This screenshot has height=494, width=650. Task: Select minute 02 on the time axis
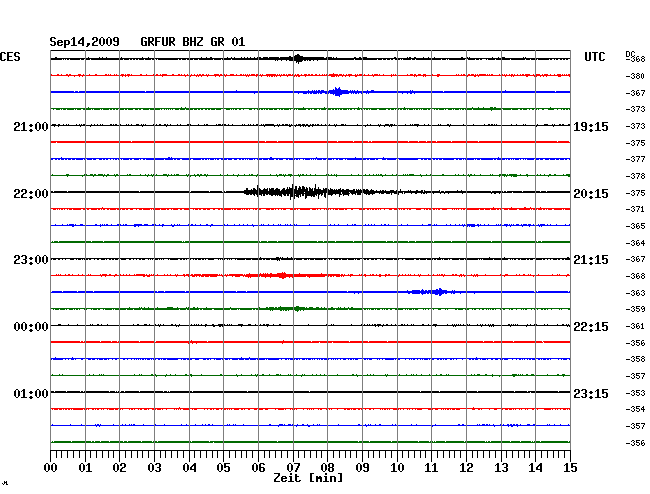point(119,467)
